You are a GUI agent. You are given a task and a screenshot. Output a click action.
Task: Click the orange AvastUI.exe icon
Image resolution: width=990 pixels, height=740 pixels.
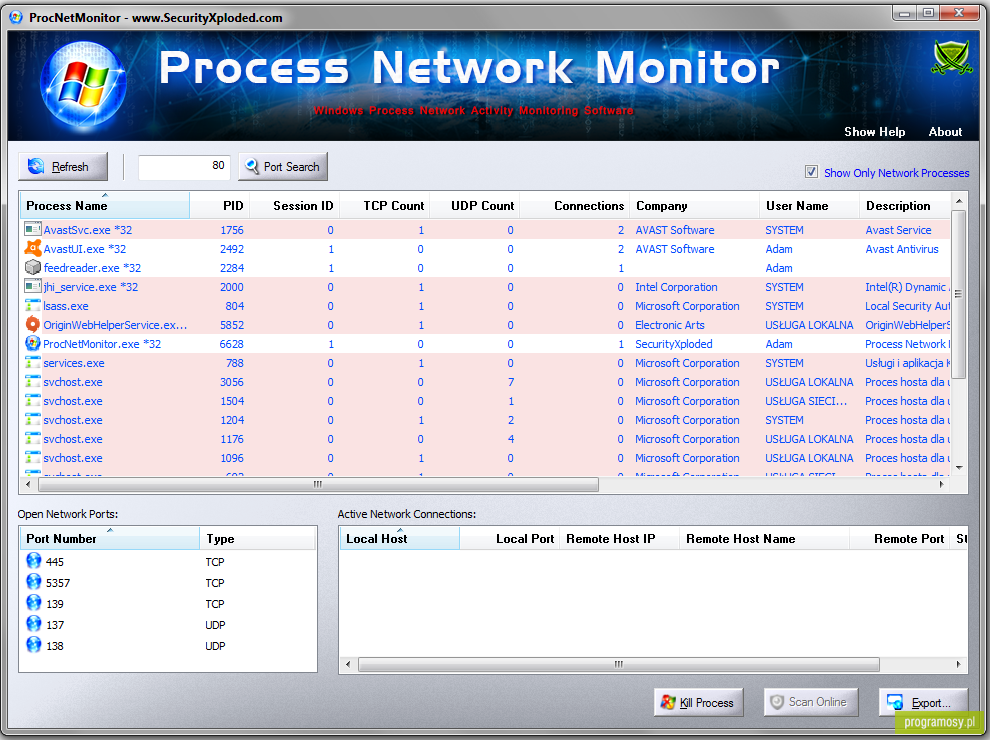[x=33, y=248]
